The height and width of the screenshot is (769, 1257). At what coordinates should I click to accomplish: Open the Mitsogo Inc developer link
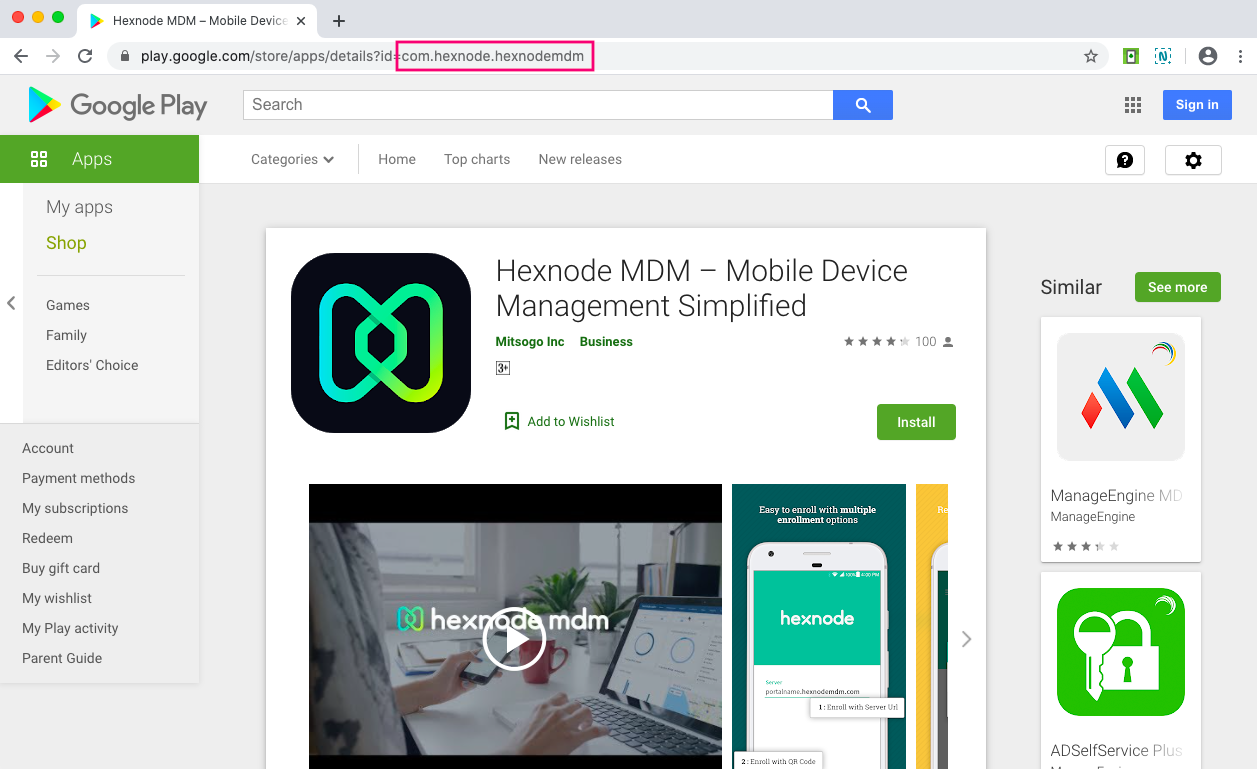(x=530, y=342)
